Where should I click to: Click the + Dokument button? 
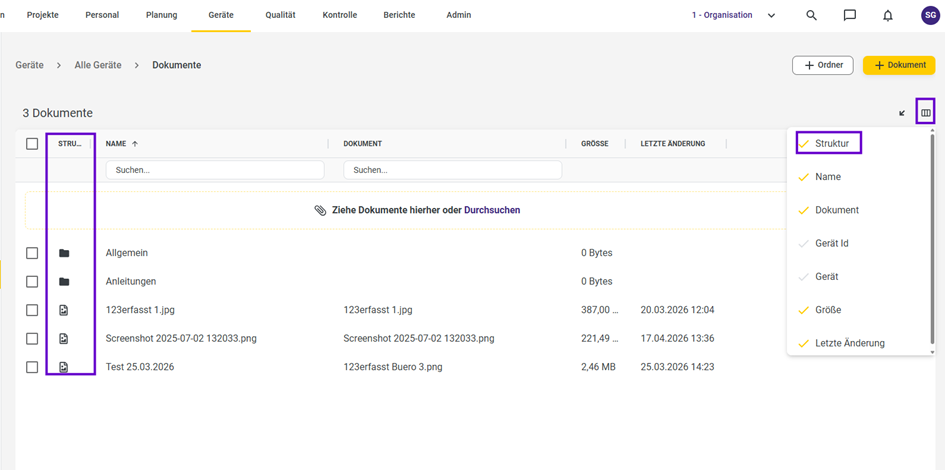coord(899,65)
